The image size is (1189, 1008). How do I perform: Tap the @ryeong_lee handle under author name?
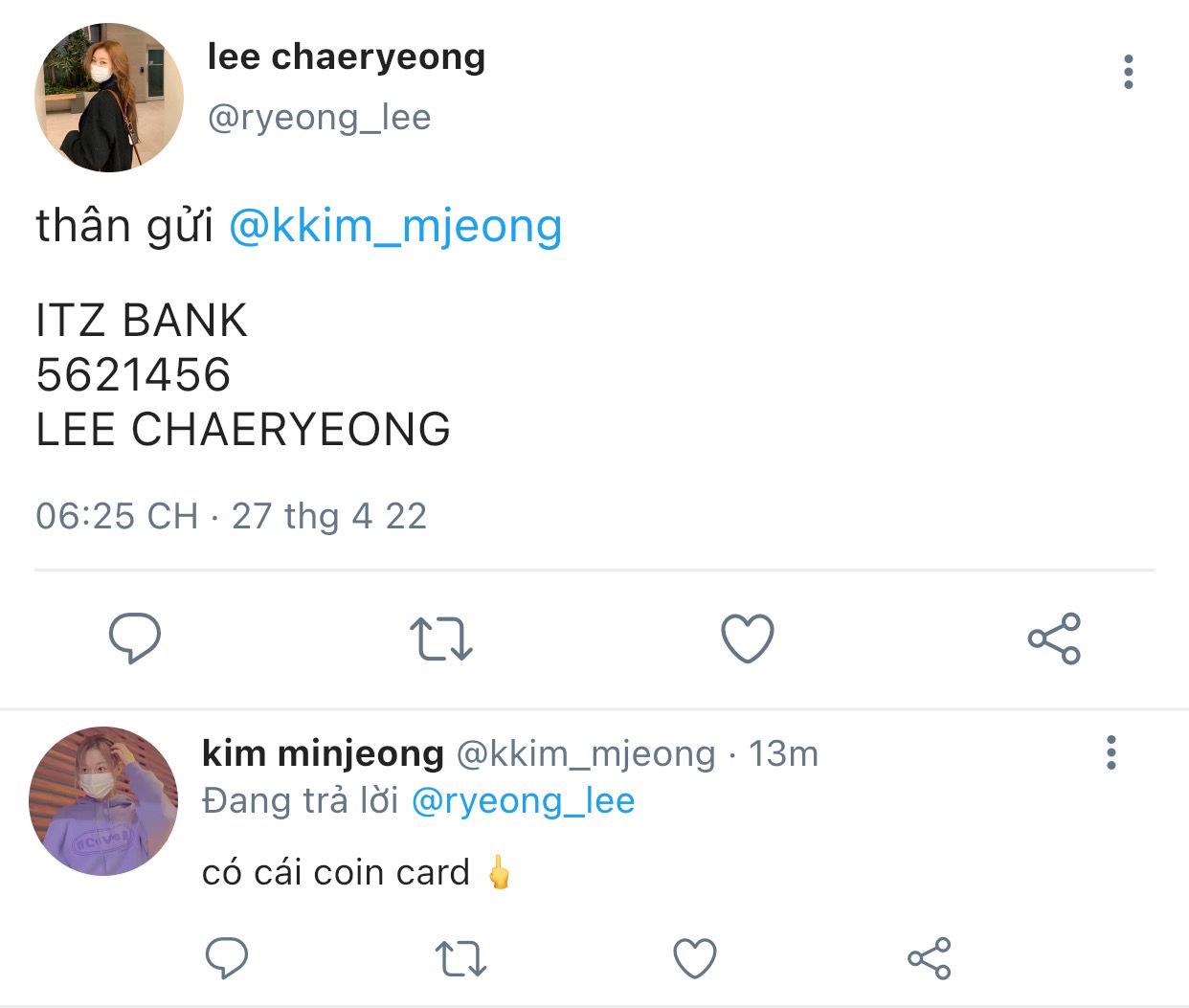click(319, 117)
